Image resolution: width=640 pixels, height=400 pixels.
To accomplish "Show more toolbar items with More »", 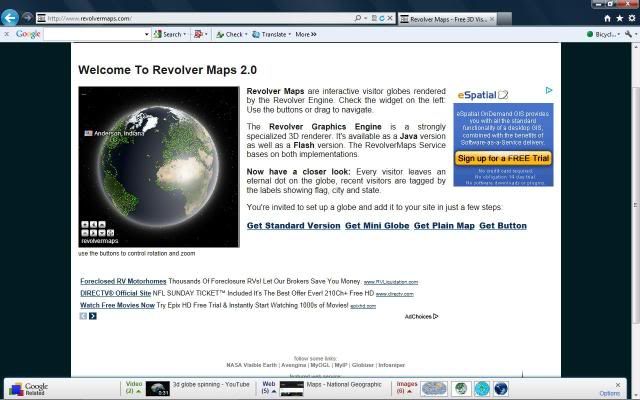I will pyautogui.click(x=306, y=35).
